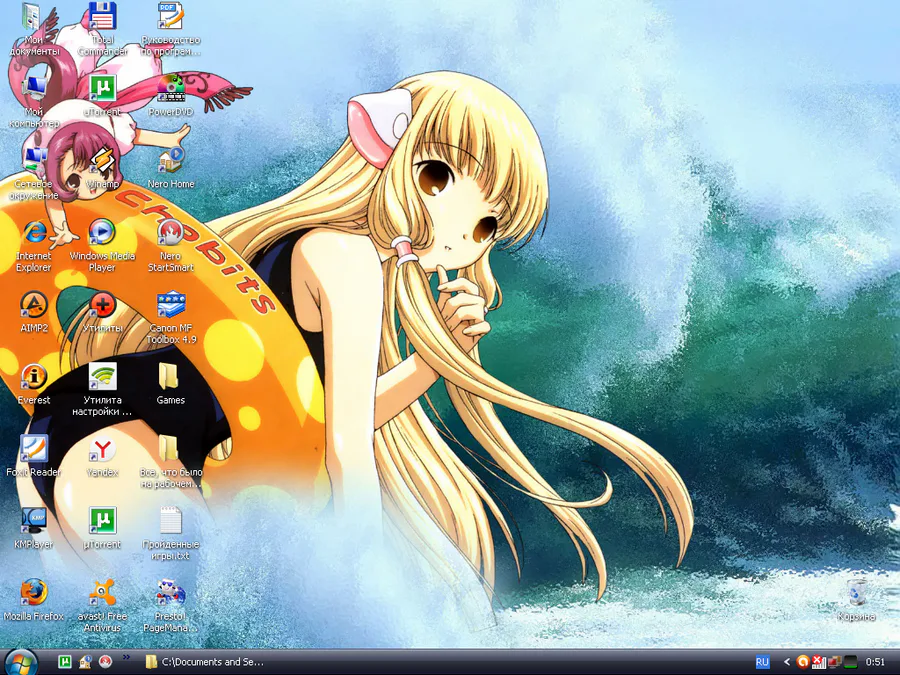Click the orange avast tray icon
This screenshot has width=900, height=675.
pyautogui.click(x=803, y=662)
